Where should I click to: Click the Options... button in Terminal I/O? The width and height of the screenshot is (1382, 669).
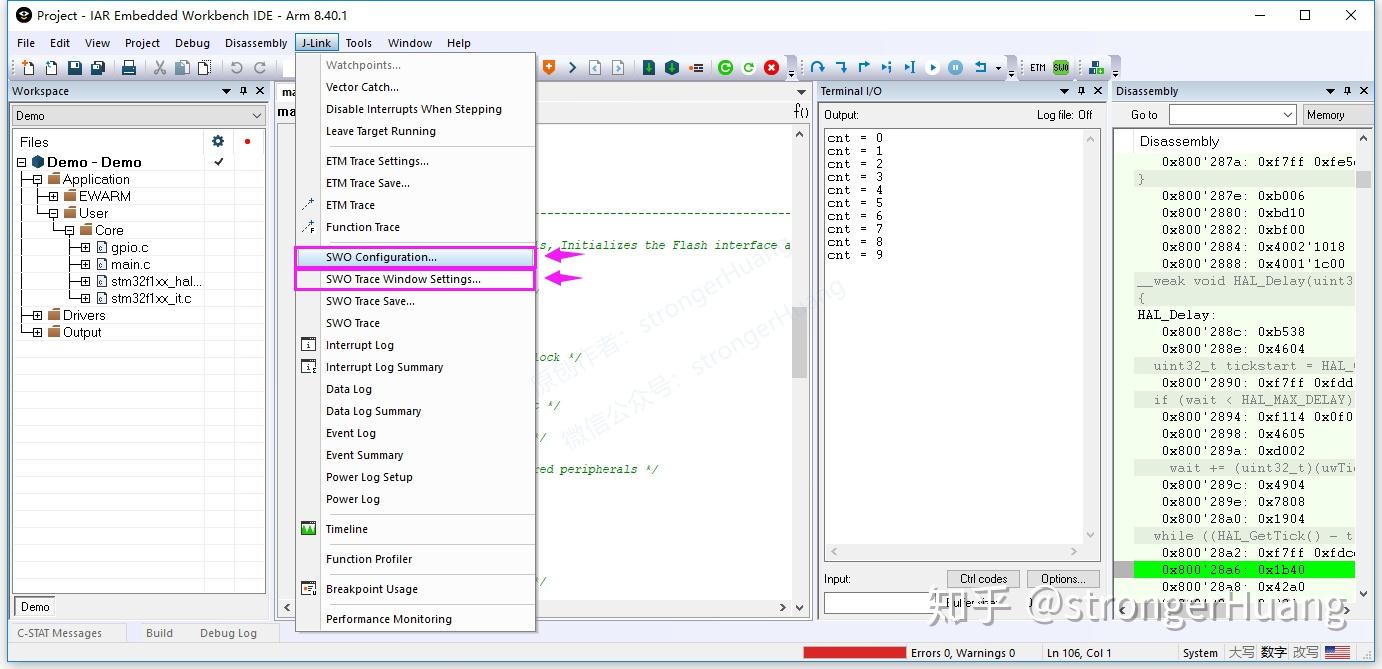[1063, 579]
